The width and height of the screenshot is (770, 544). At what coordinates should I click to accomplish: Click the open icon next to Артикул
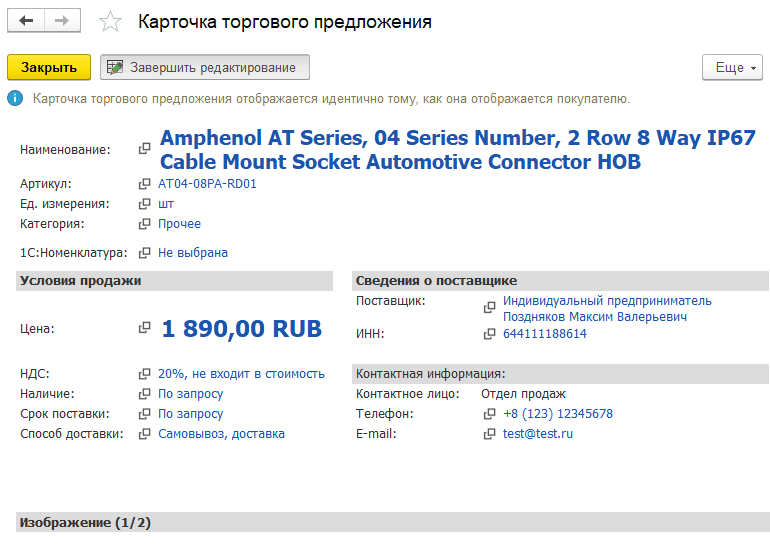coord(145,184)
